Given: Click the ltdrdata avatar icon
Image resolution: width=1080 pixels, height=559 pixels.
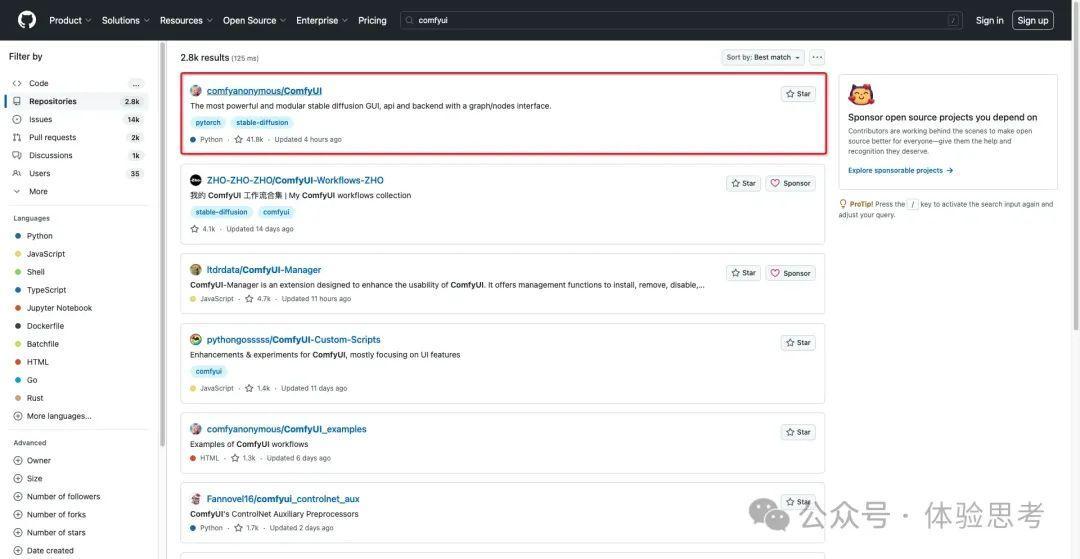Looking at the screenshot, I should pyautogui.click(x=196, y=270).
